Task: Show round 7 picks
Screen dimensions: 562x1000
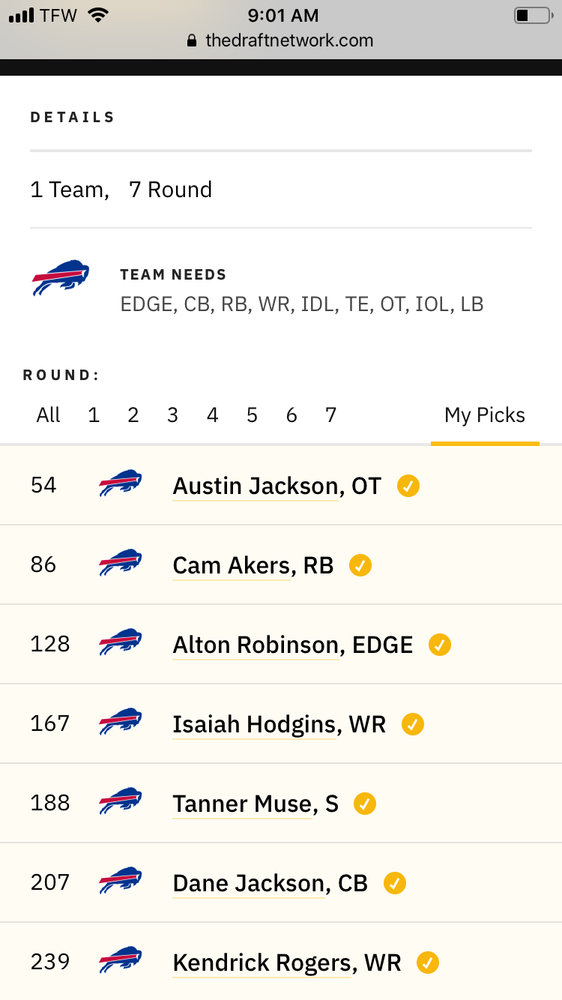Action: pos(330,415)
